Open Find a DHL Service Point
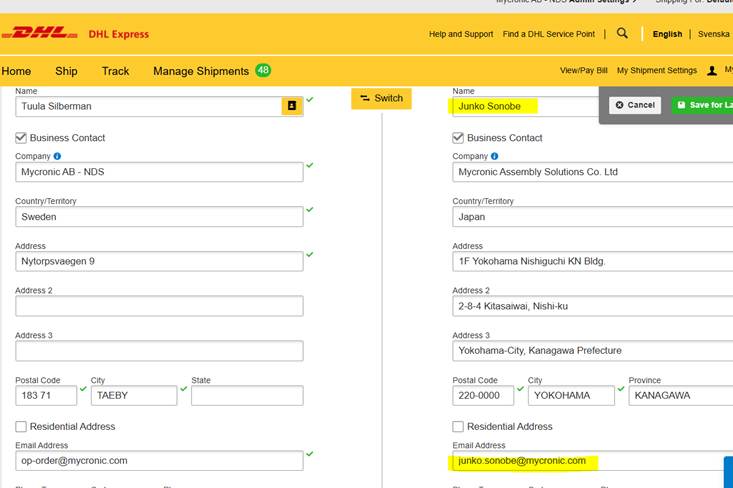The height and width of the screenshot is (488, 733). coord(549,34)
